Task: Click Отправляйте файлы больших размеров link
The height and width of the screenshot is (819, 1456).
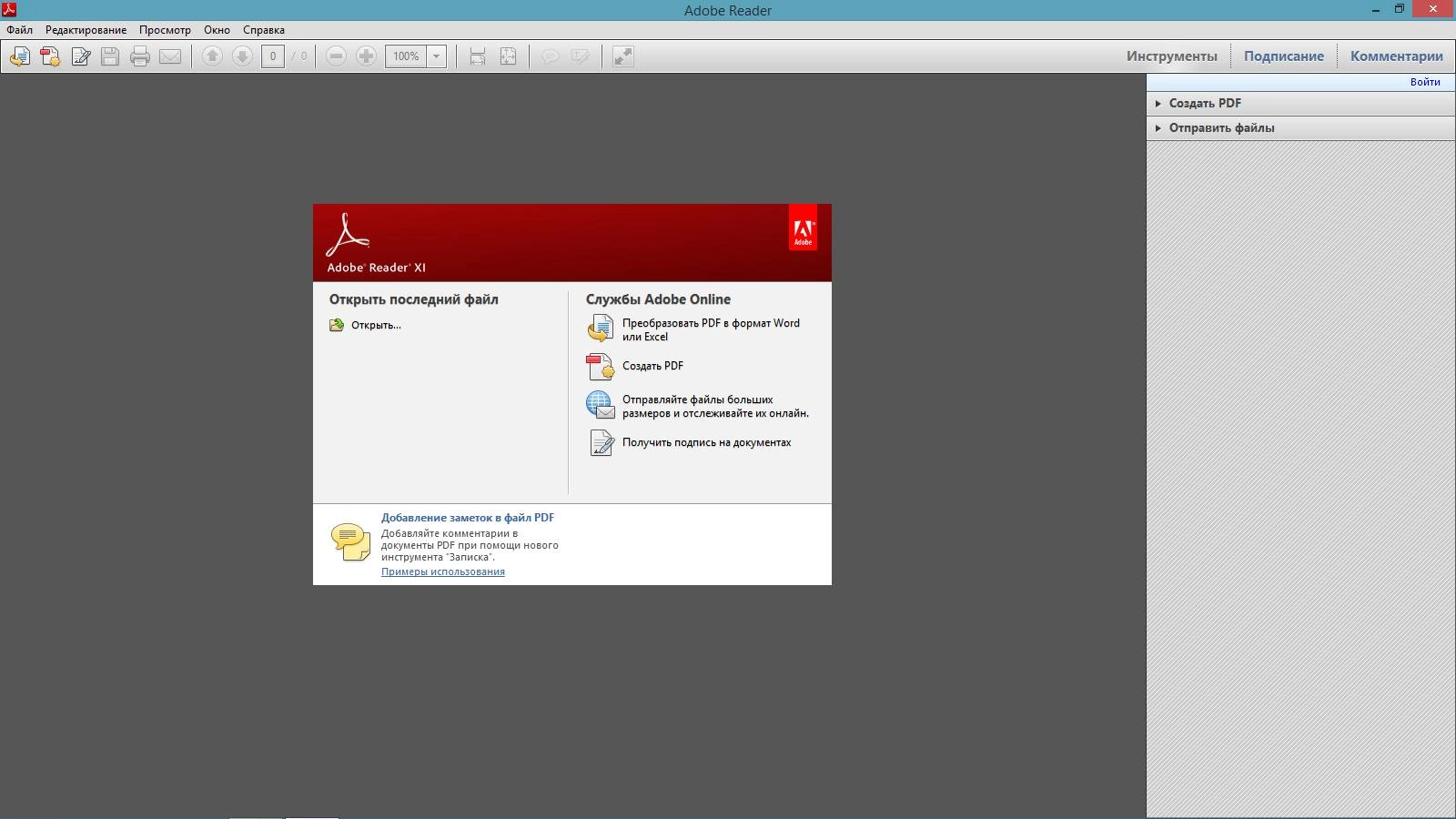Action: pyautogui.click(x=715, y=406)
